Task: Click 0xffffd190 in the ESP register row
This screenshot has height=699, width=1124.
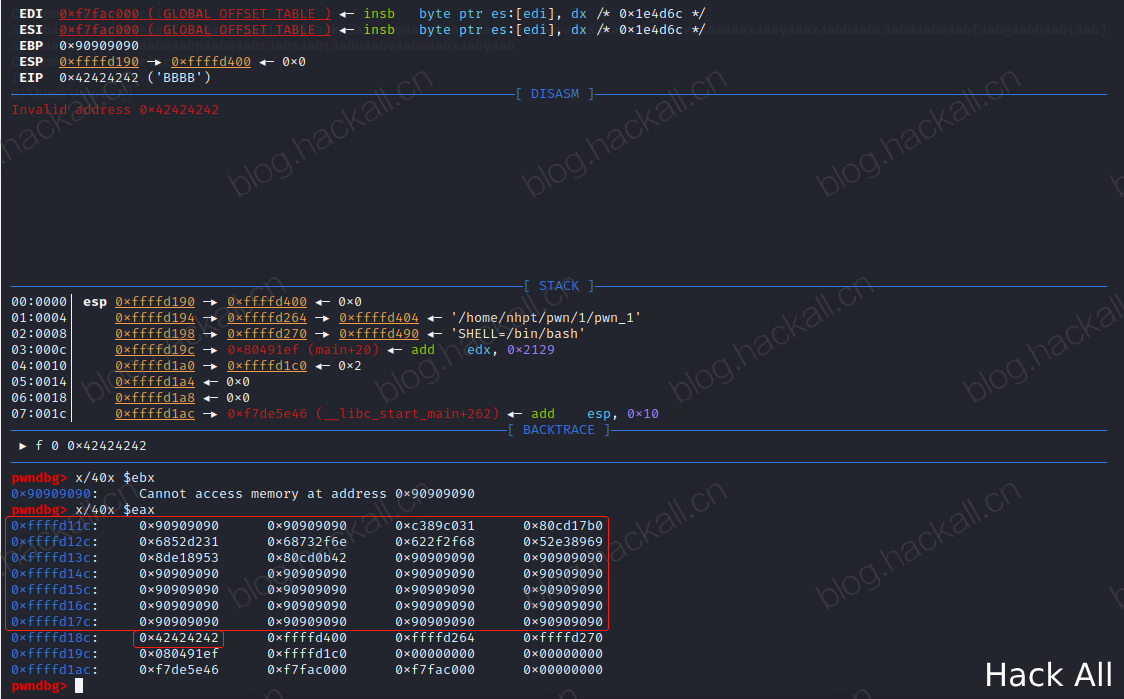Action: pos(99,62)
